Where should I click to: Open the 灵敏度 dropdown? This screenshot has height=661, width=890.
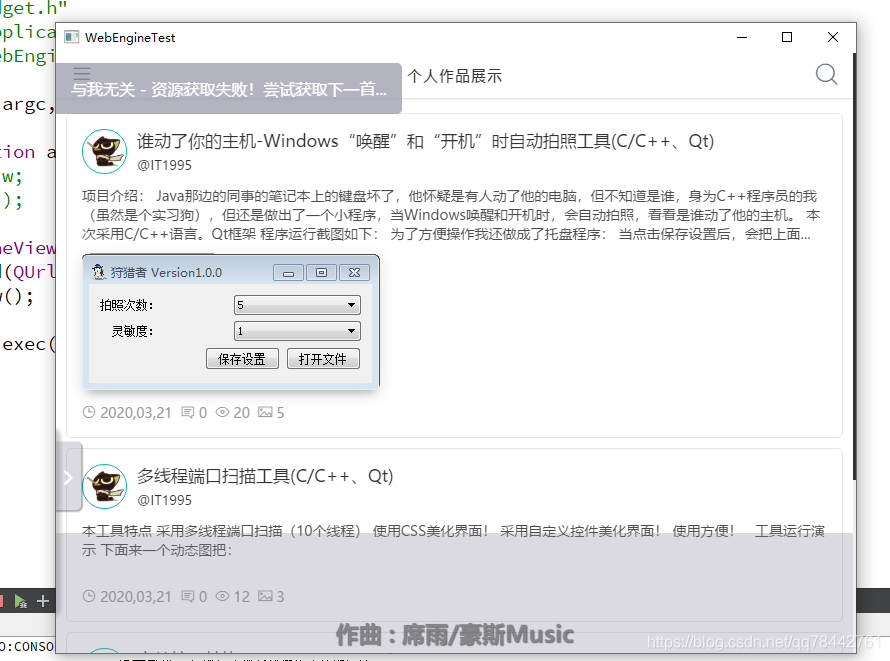pyautogui.click(x=295, y=331)
